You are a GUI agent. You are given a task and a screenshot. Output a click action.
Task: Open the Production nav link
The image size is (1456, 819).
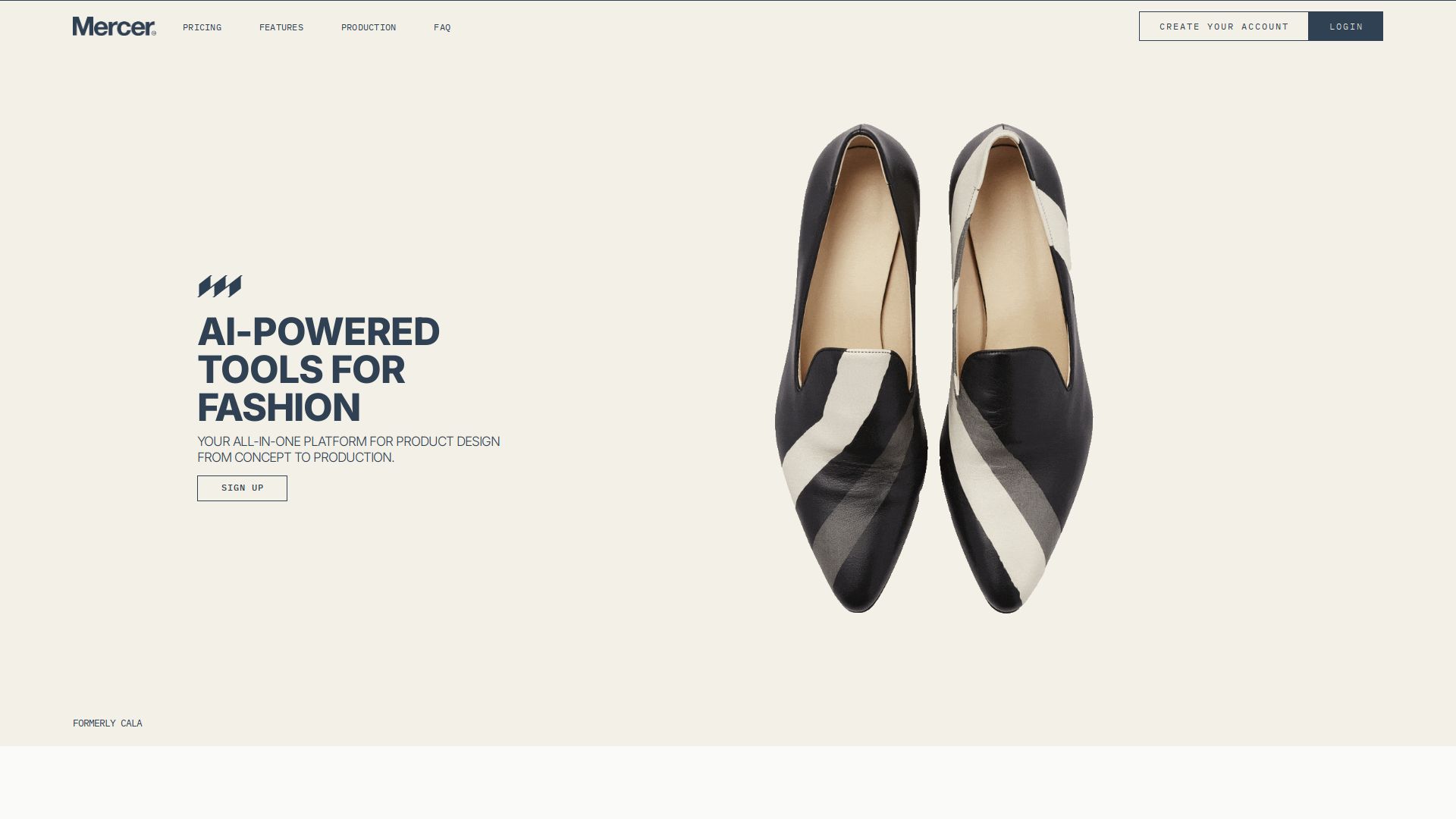point(369,27)
